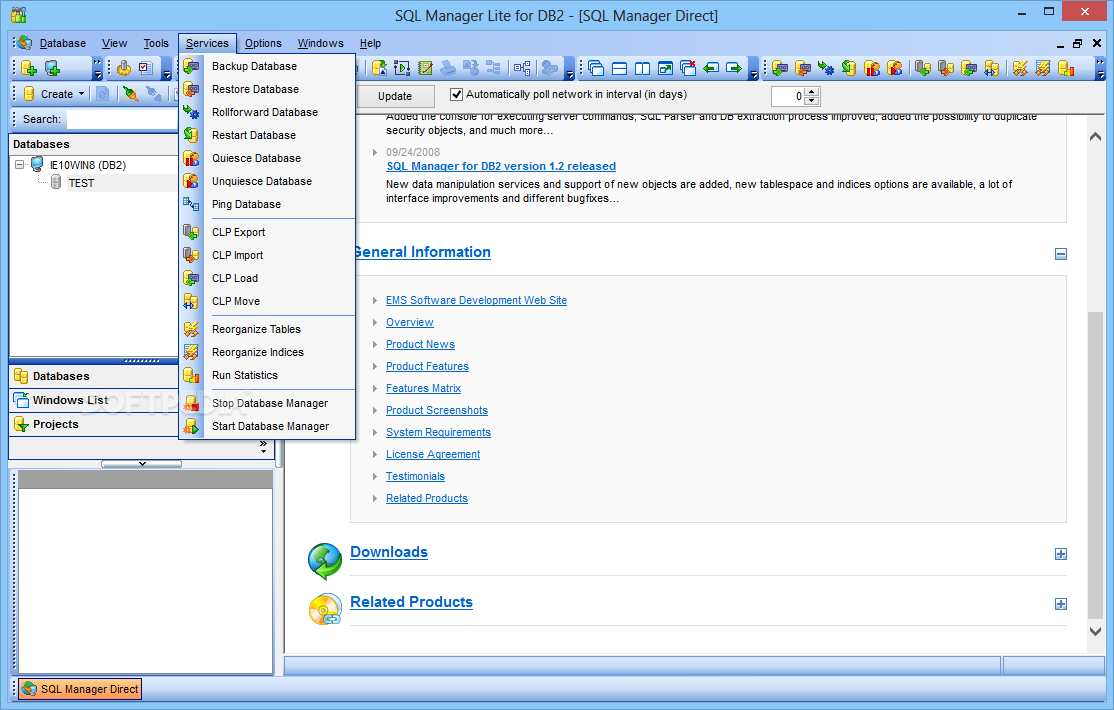Open the Database menu
The height and width of the screenshot is (710, 1114).
[x=63, y=43]
